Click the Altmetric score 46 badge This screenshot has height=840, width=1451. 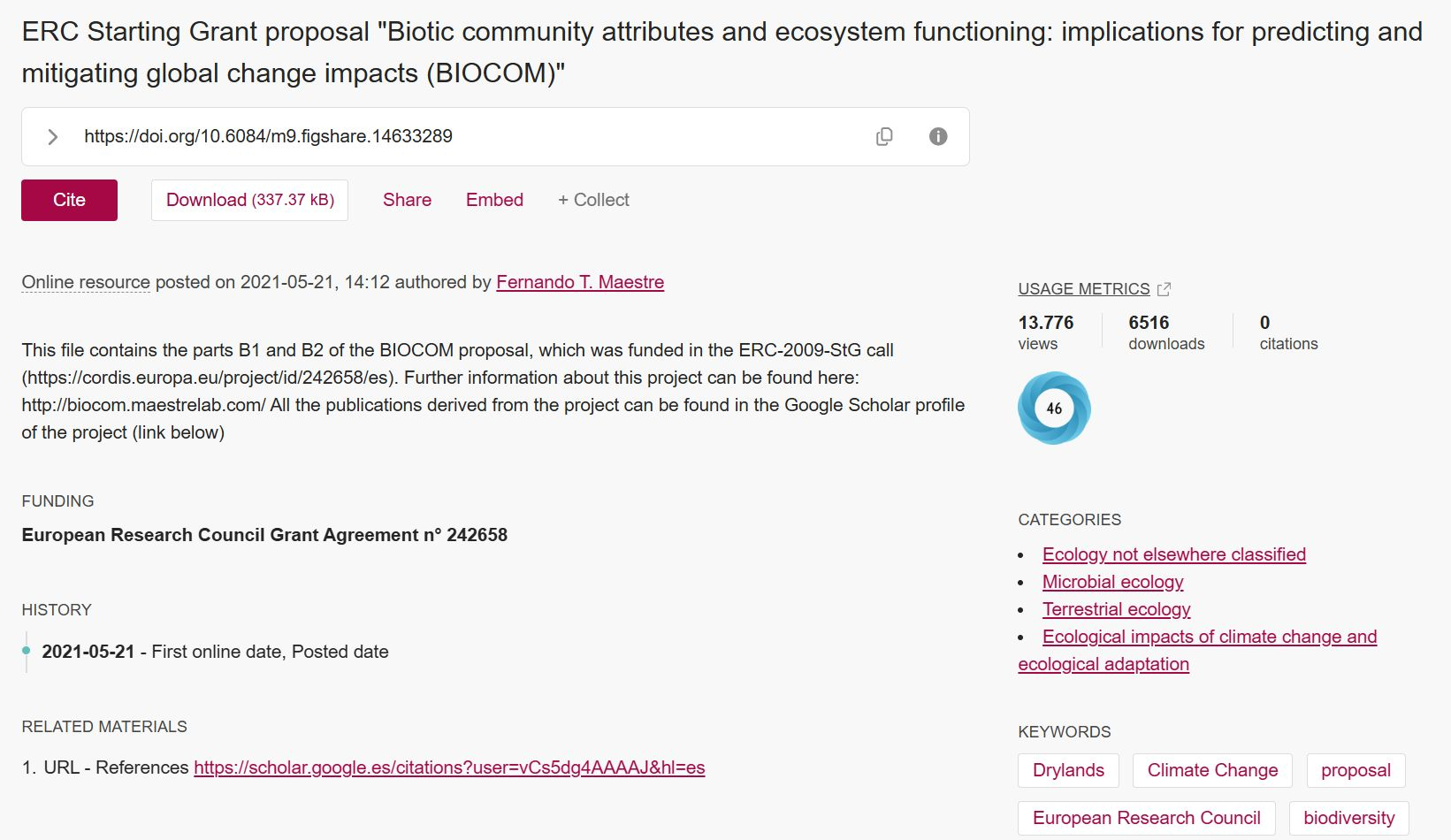coord(1054,409)
